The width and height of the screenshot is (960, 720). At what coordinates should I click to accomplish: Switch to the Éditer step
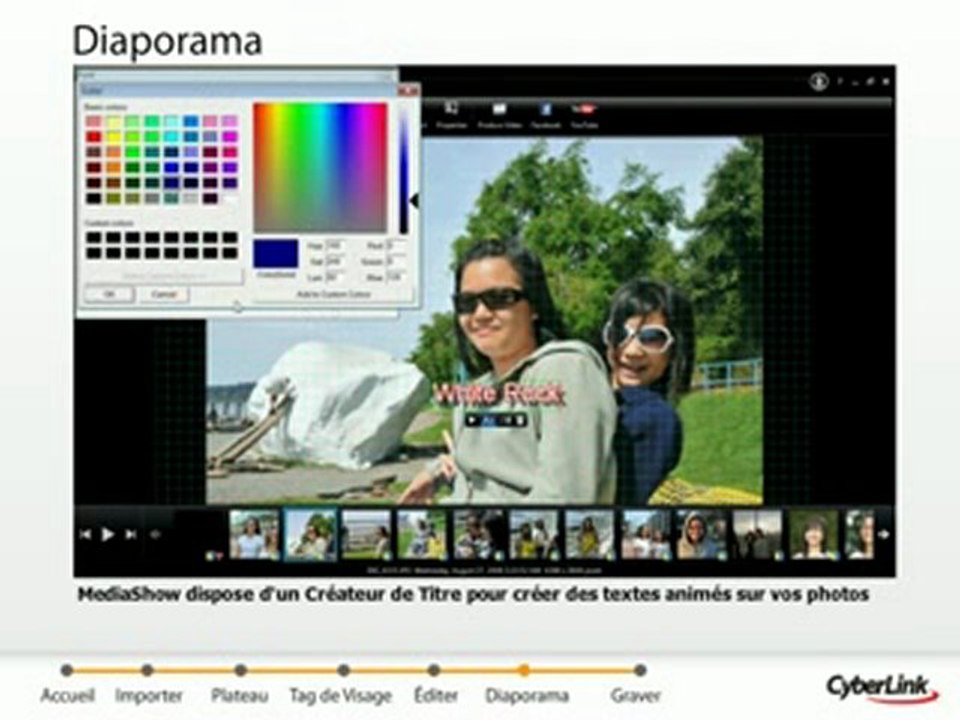pyautogui.click(x=436, y=696)
